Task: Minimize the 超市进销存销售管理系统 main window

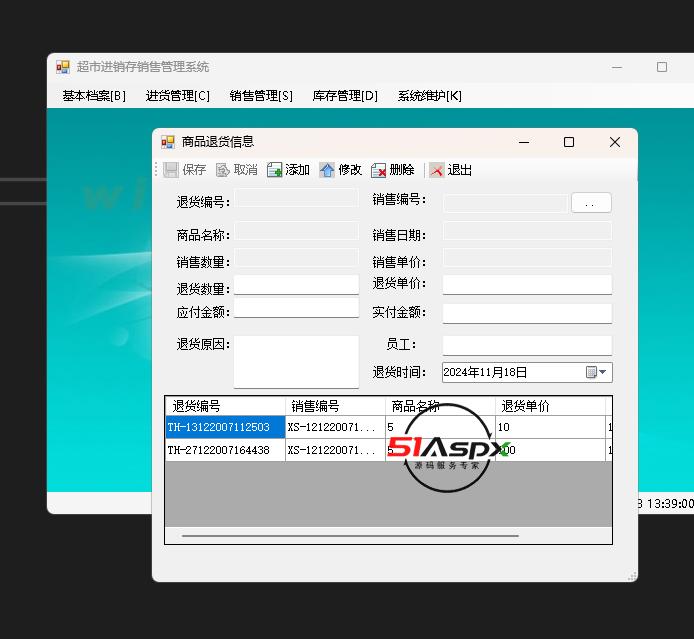Action: 617,67
